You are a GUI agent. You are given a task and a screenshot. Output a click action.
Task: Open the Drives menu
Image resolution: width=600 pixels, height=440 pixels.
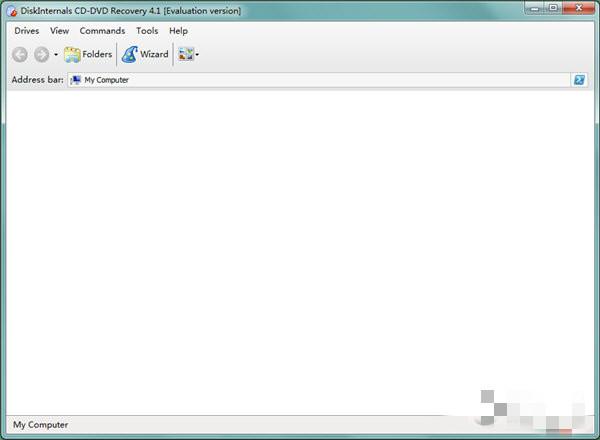(26, 31)
